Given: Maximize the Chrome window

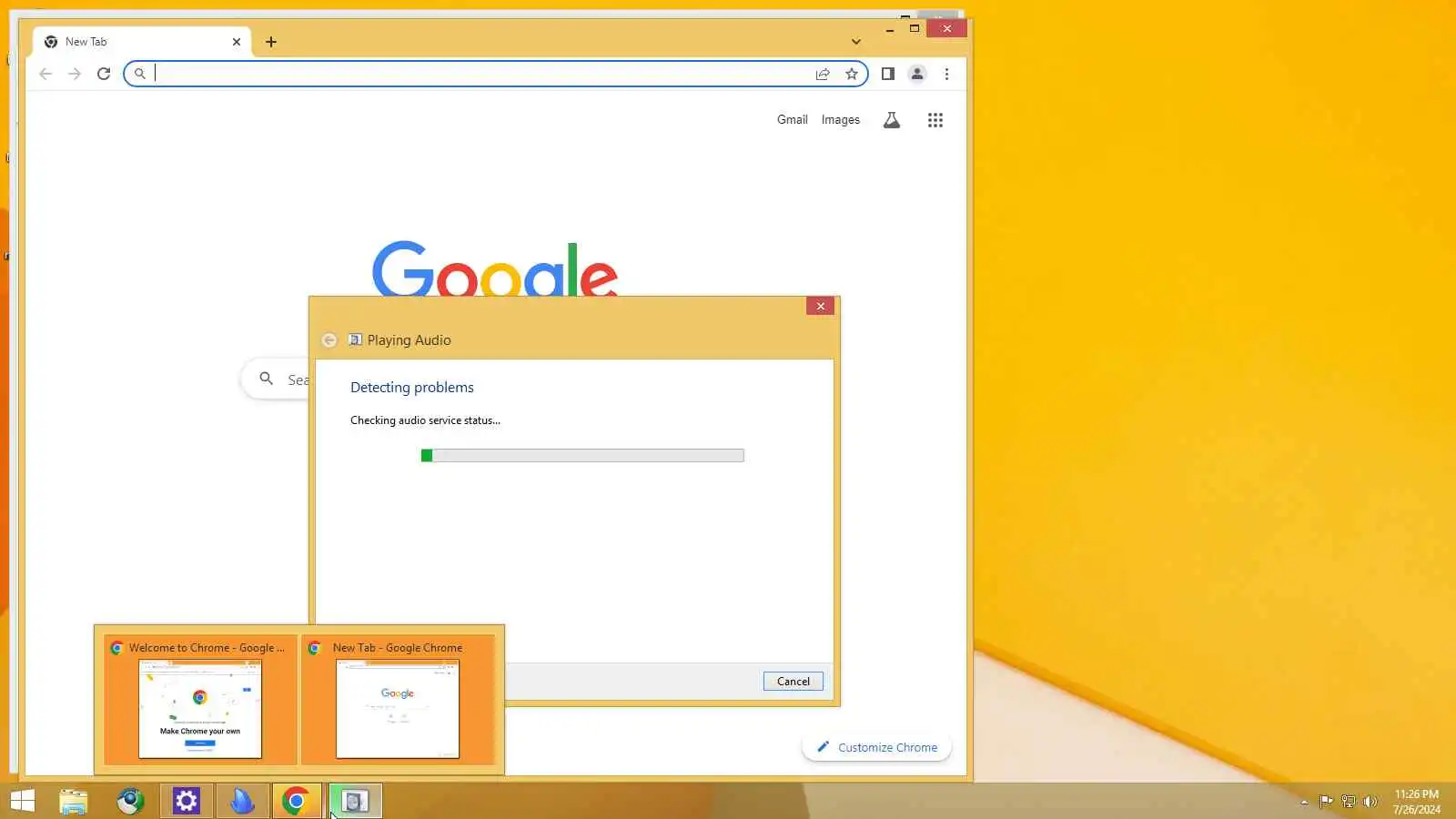Looking at the screenshot, I should pos(915,29).
